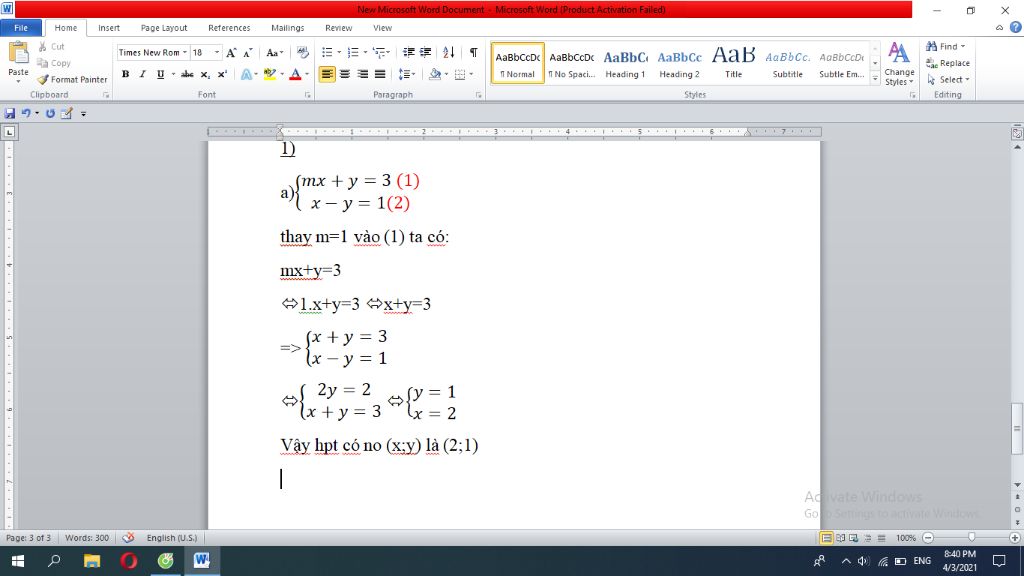Open the Bullets list dropdown arrow
Screen dimensions: 1024x576
point(339,53)
